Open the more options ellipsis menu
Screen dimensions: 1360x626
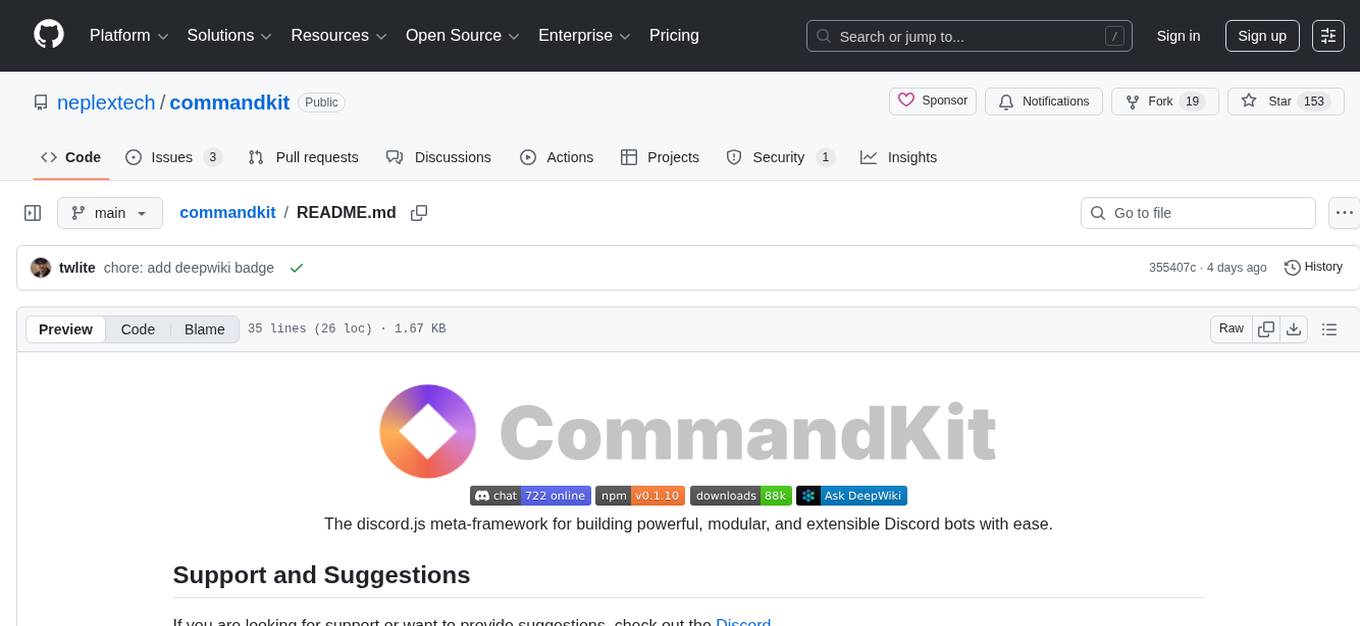[x=1344, y=212]
